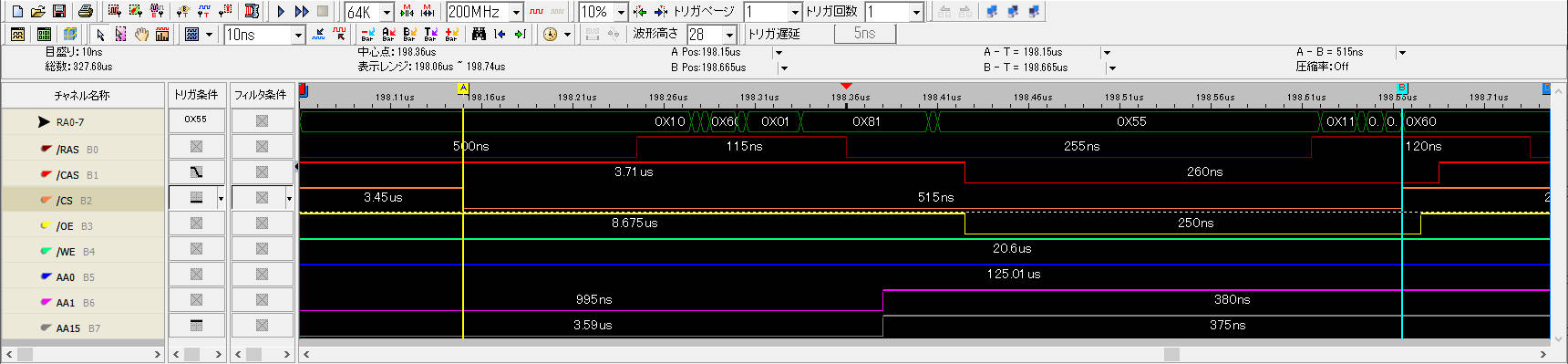The width and height of the screenshot is (1568, 364).
Task: Click first blue network monitors icon
Action: click(991, 11)
